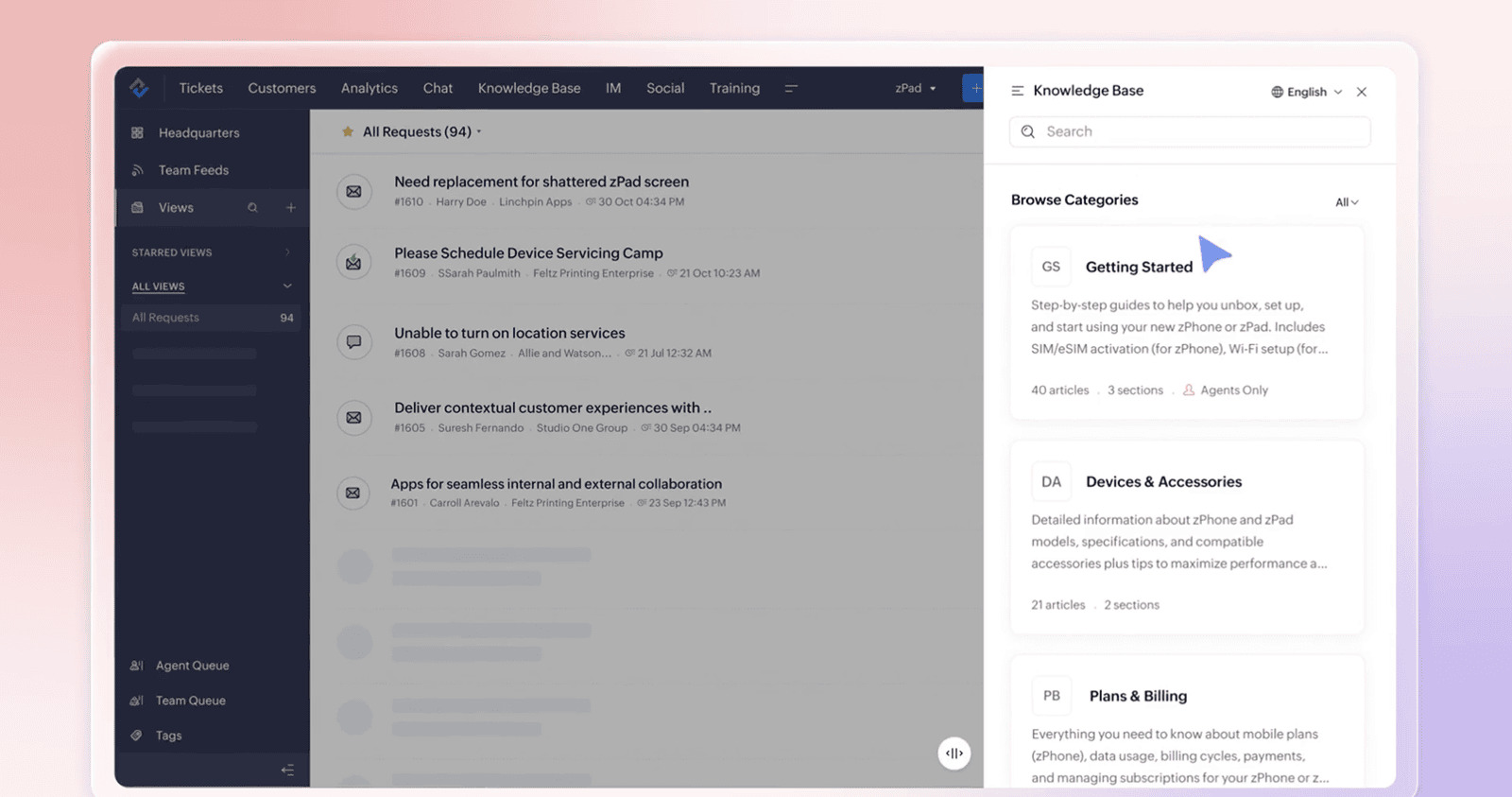Expand the All categories filter dropdown
The image size is (1512, 797).
click(x=1346, y=202)
